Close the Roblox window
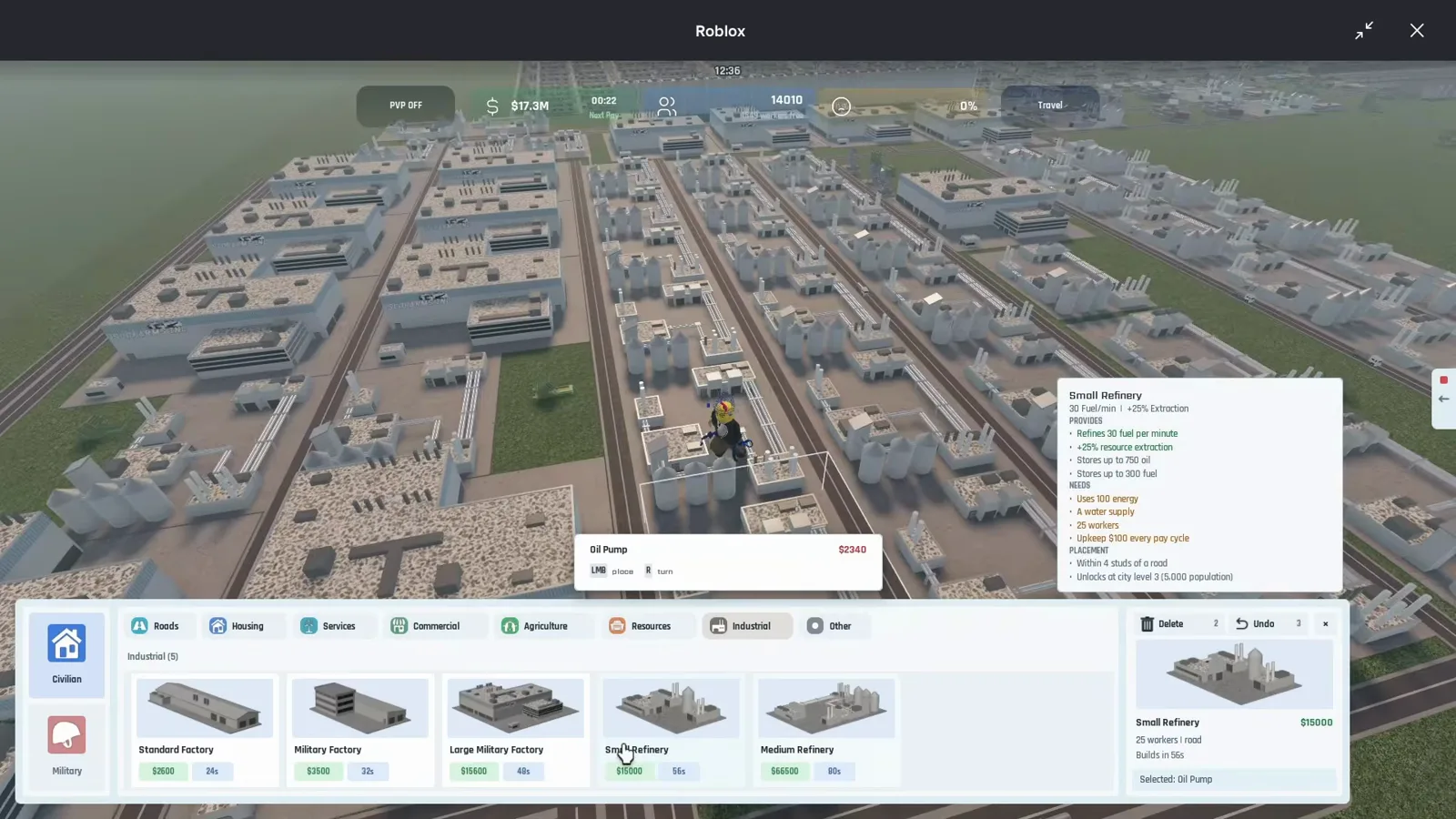 1417,31
